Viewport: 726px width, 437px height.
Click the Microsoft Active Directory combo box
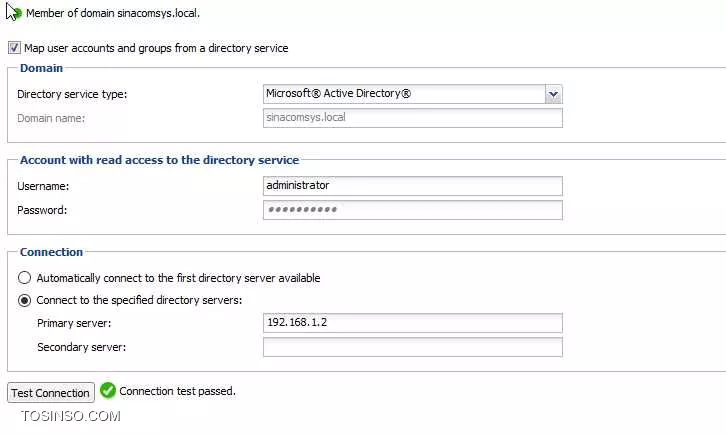tap(413, 94)
